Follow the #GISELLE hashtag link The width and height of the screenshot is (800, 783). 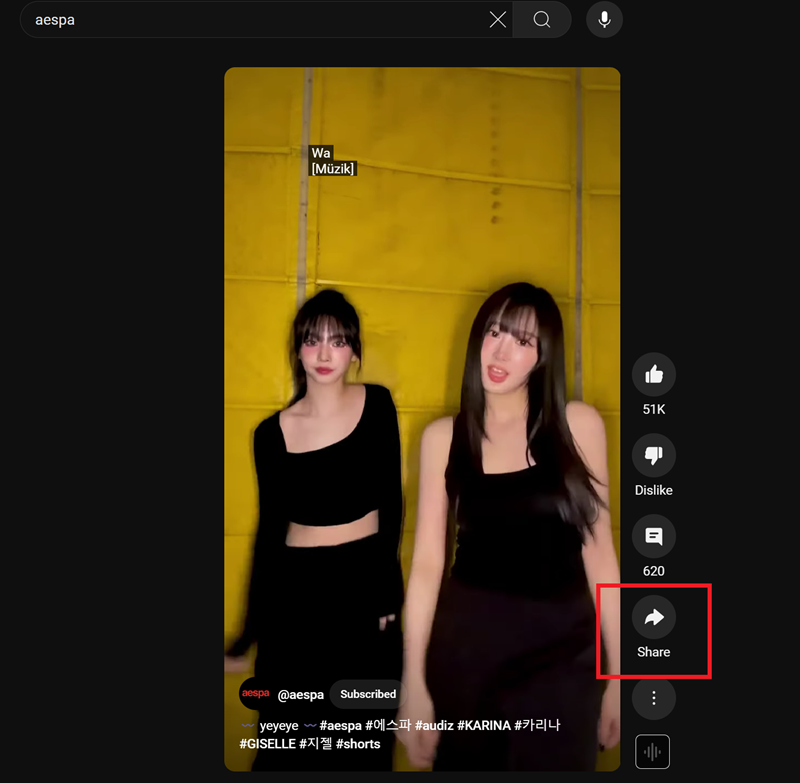click(x=267, y=744)
